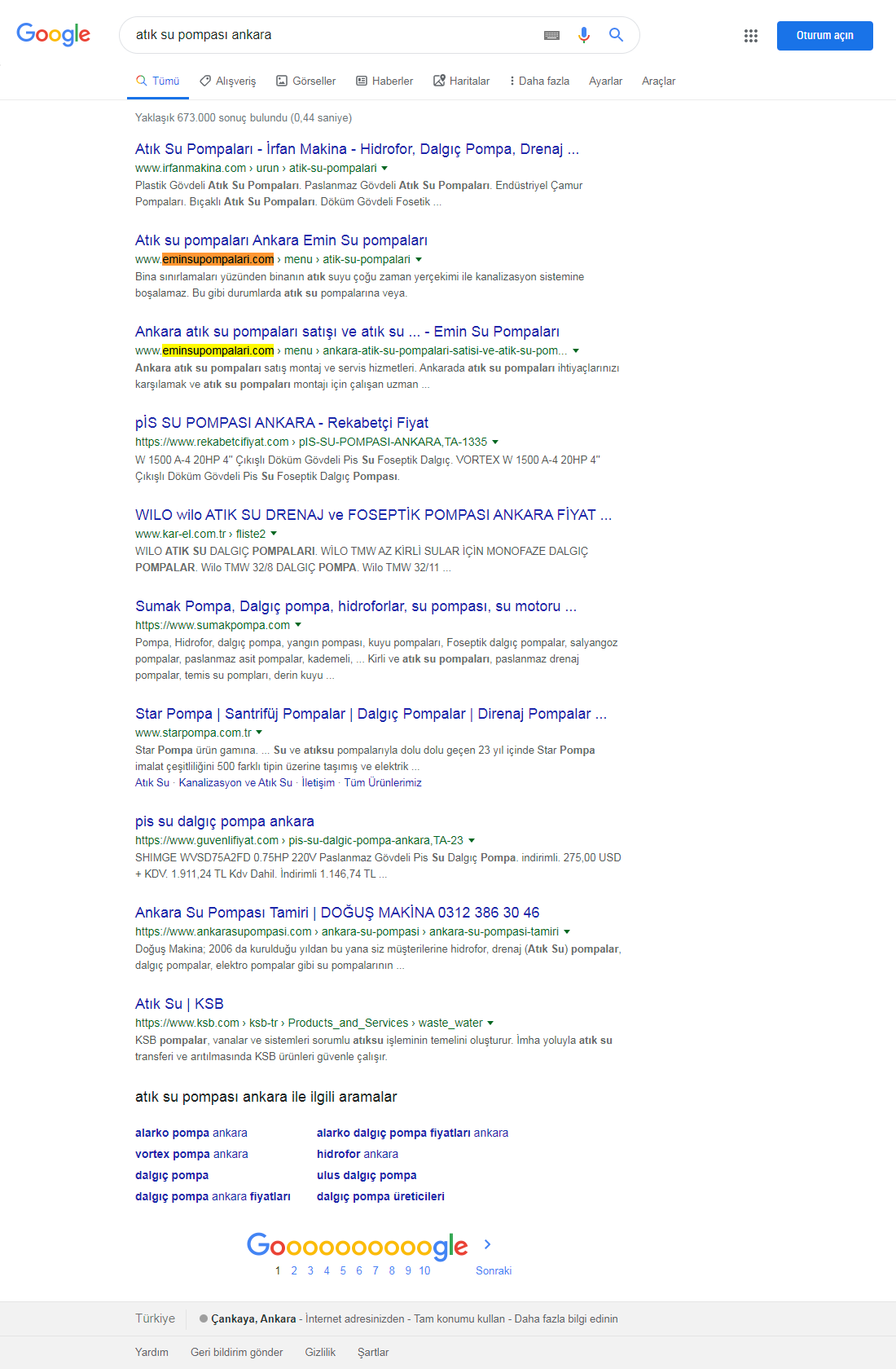The image size is (896, 1369).
Task: Select related search alarko pompa ankara
Action: click(x=191, y=1133)
